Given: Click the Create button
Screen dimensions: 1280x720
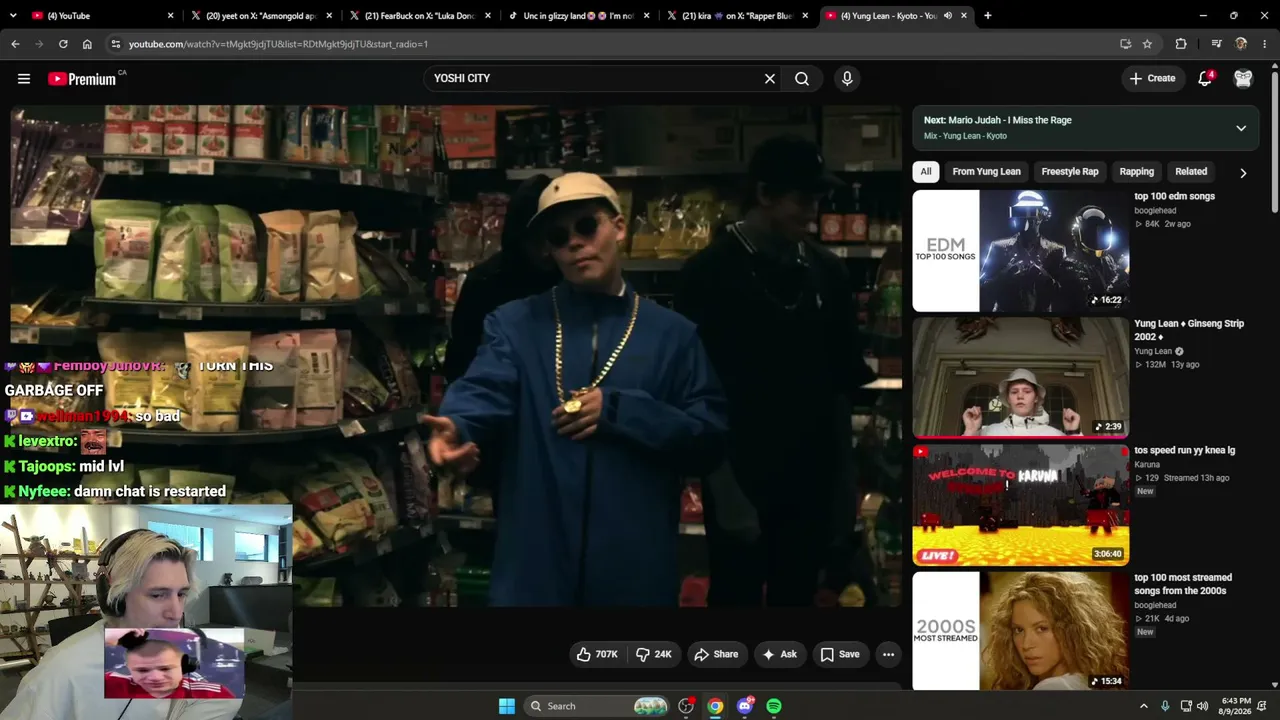Looking at the screenshot, I should click(x=1152, y=78).
